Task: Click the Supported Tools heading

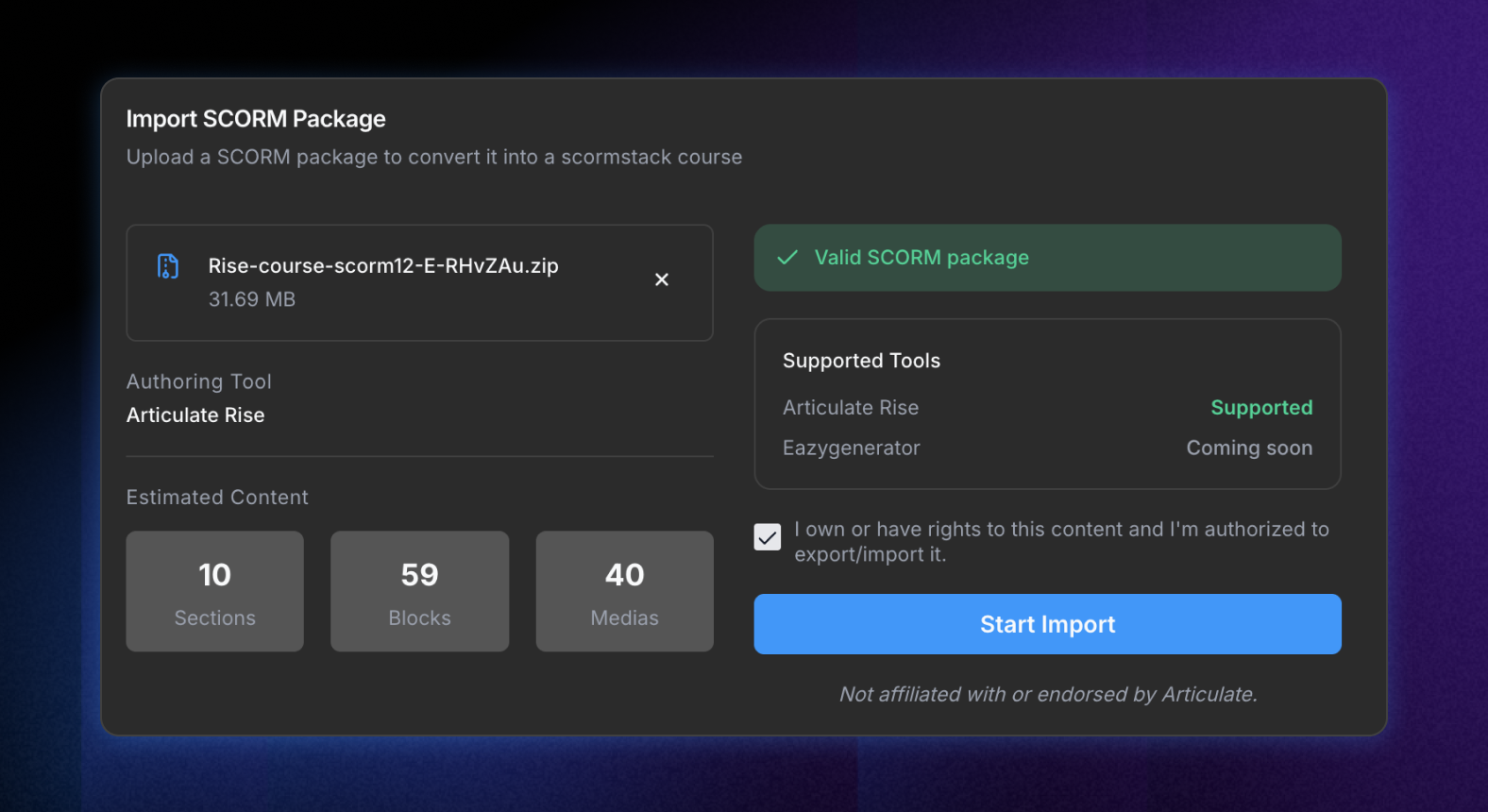Action: (x=861, y=361)
